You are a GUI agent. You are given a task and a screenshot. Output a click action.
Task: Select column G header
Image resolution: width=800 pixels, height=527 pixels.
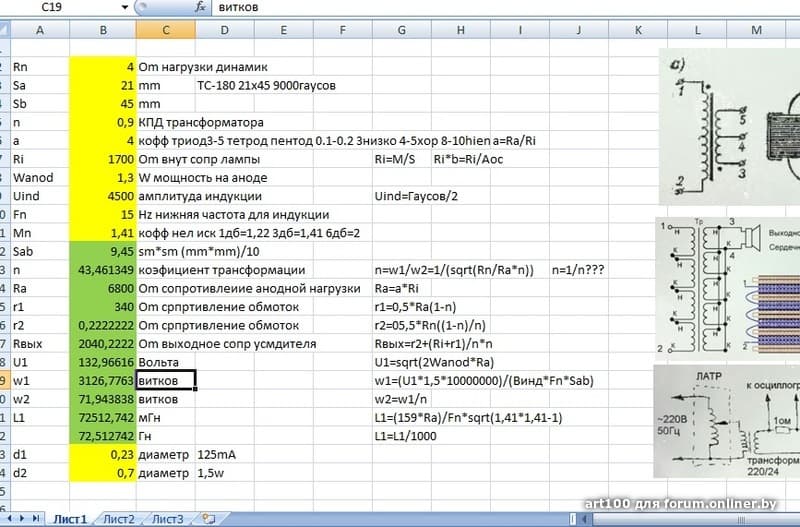[x=402, y=30]
